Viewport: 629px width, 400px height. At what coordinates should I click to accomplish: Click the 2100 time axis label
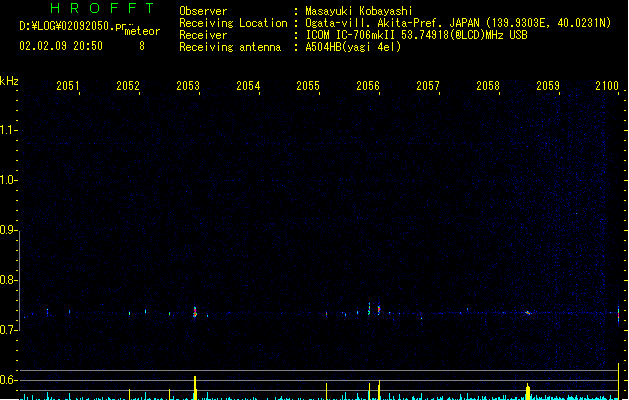pos(607,86)
